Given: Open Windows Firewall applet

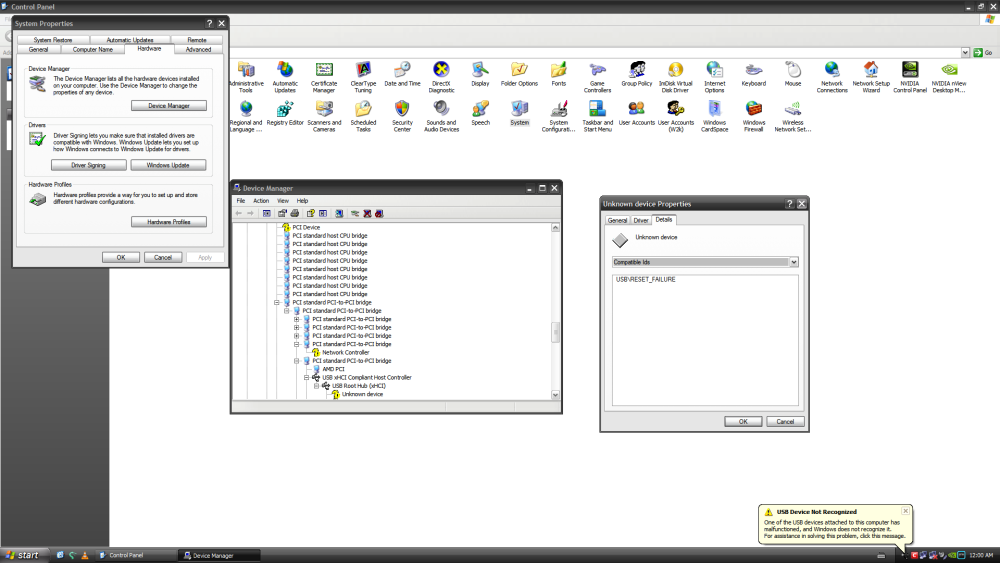Looking at the screenshot, I should 754,108.
